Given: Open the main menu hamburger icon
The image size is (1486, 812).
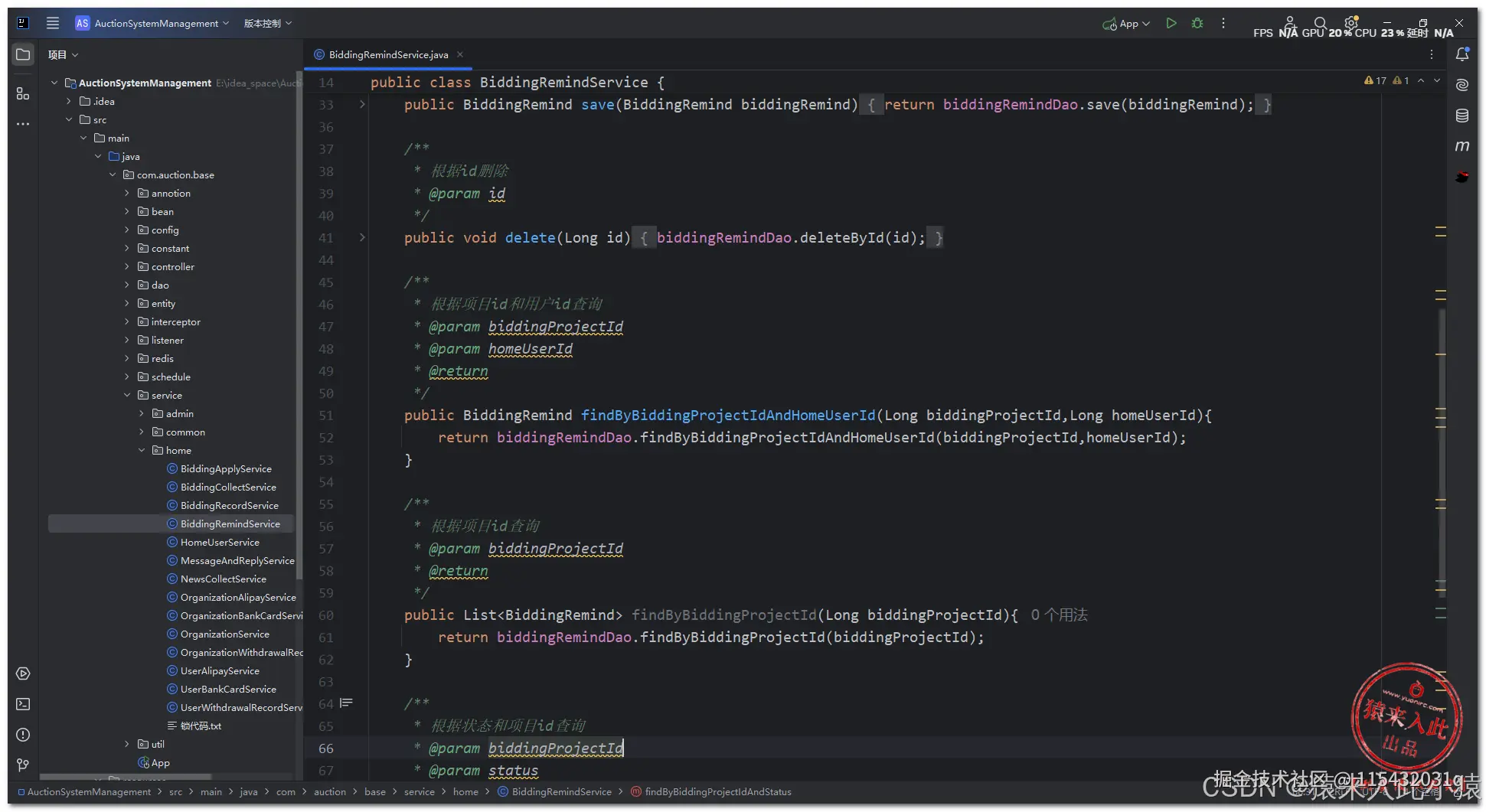Looking at the screenshot, I should (x=53, y=23).
